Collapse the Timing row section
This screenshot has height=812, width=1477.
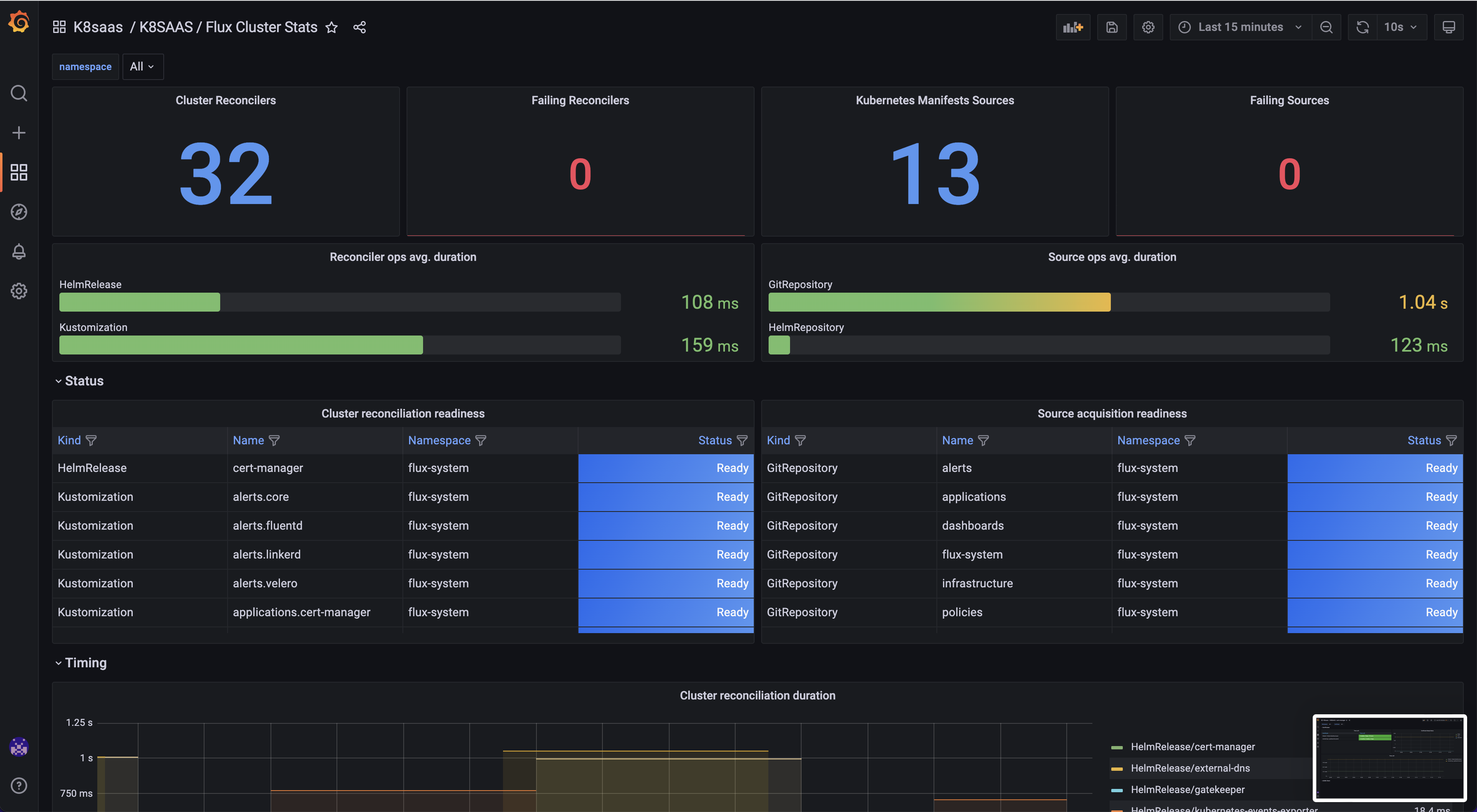click(x=81, y=662)
